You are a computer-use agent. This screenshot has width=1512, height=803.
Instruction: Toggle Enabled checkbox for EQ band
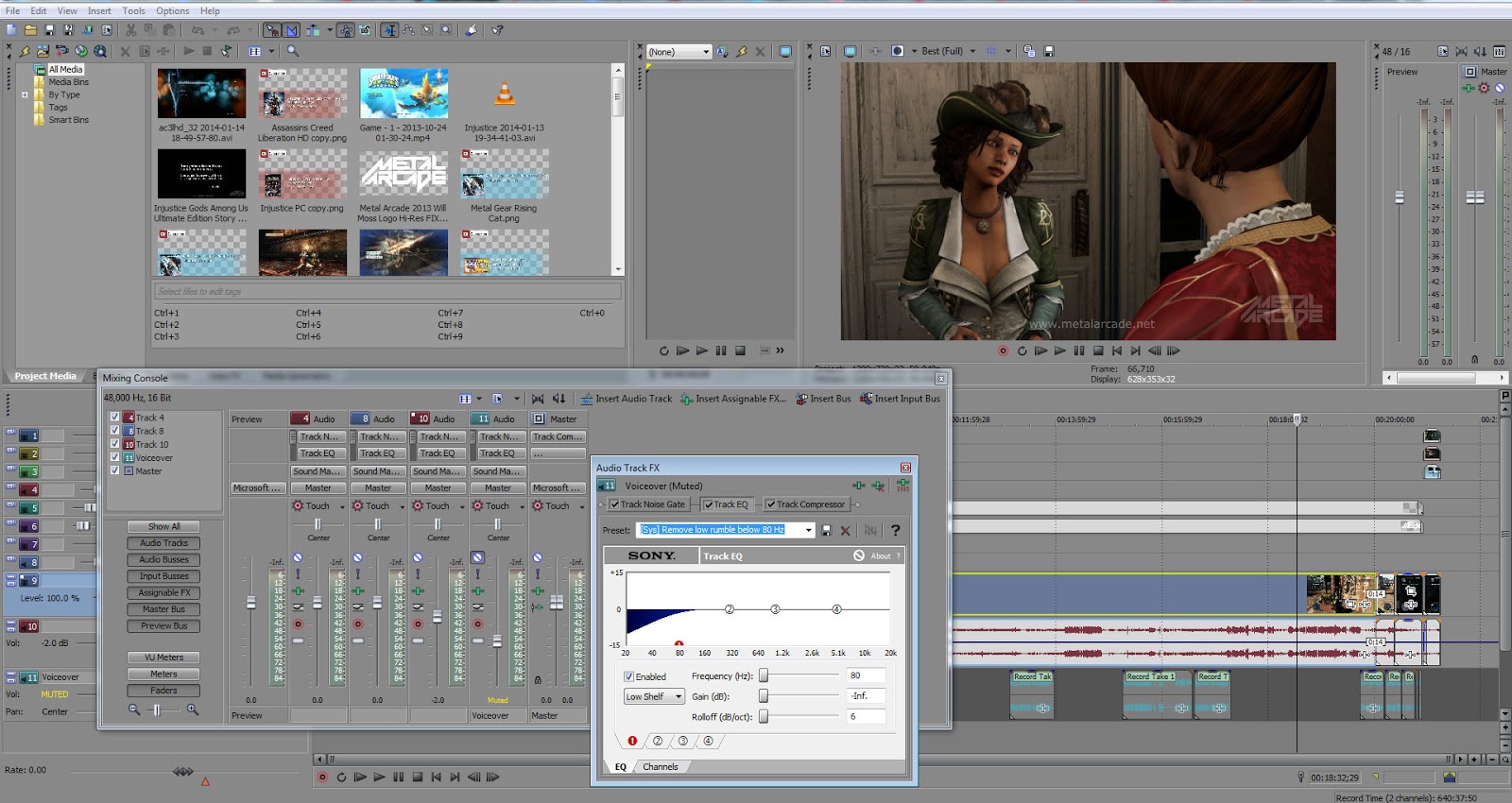629,676
